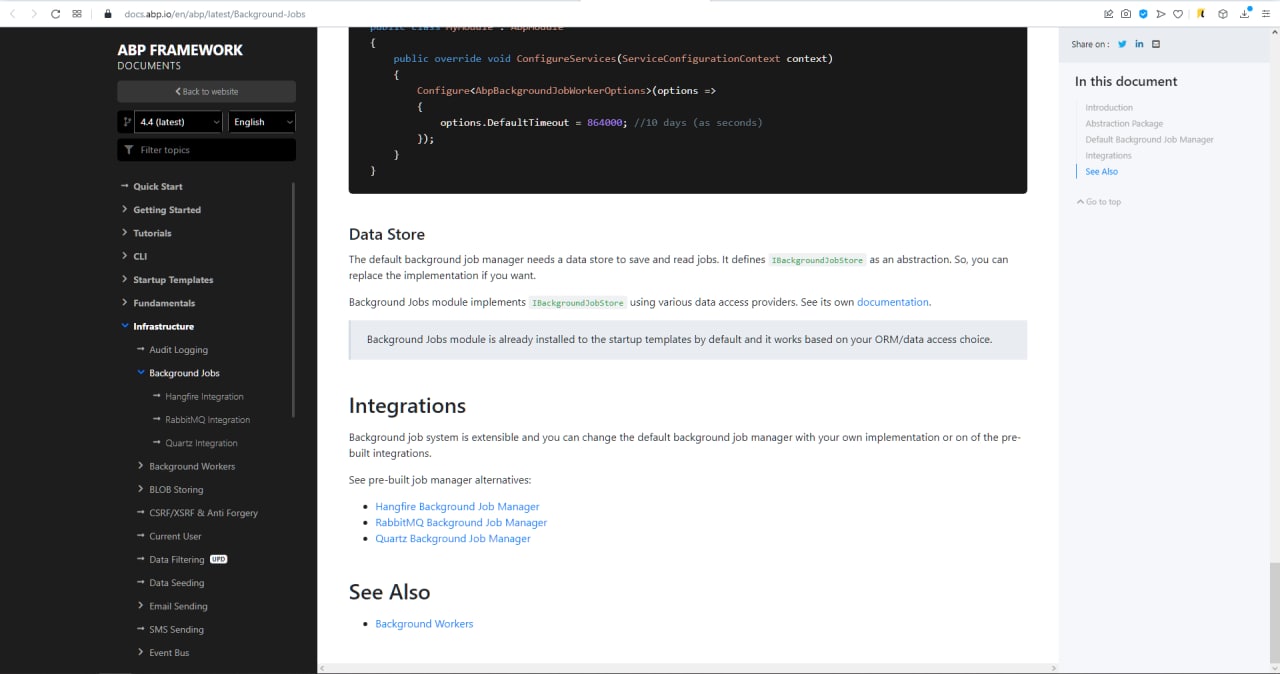Click the Back to website button
Viewport: 1280px width, 674px height.
206,92
